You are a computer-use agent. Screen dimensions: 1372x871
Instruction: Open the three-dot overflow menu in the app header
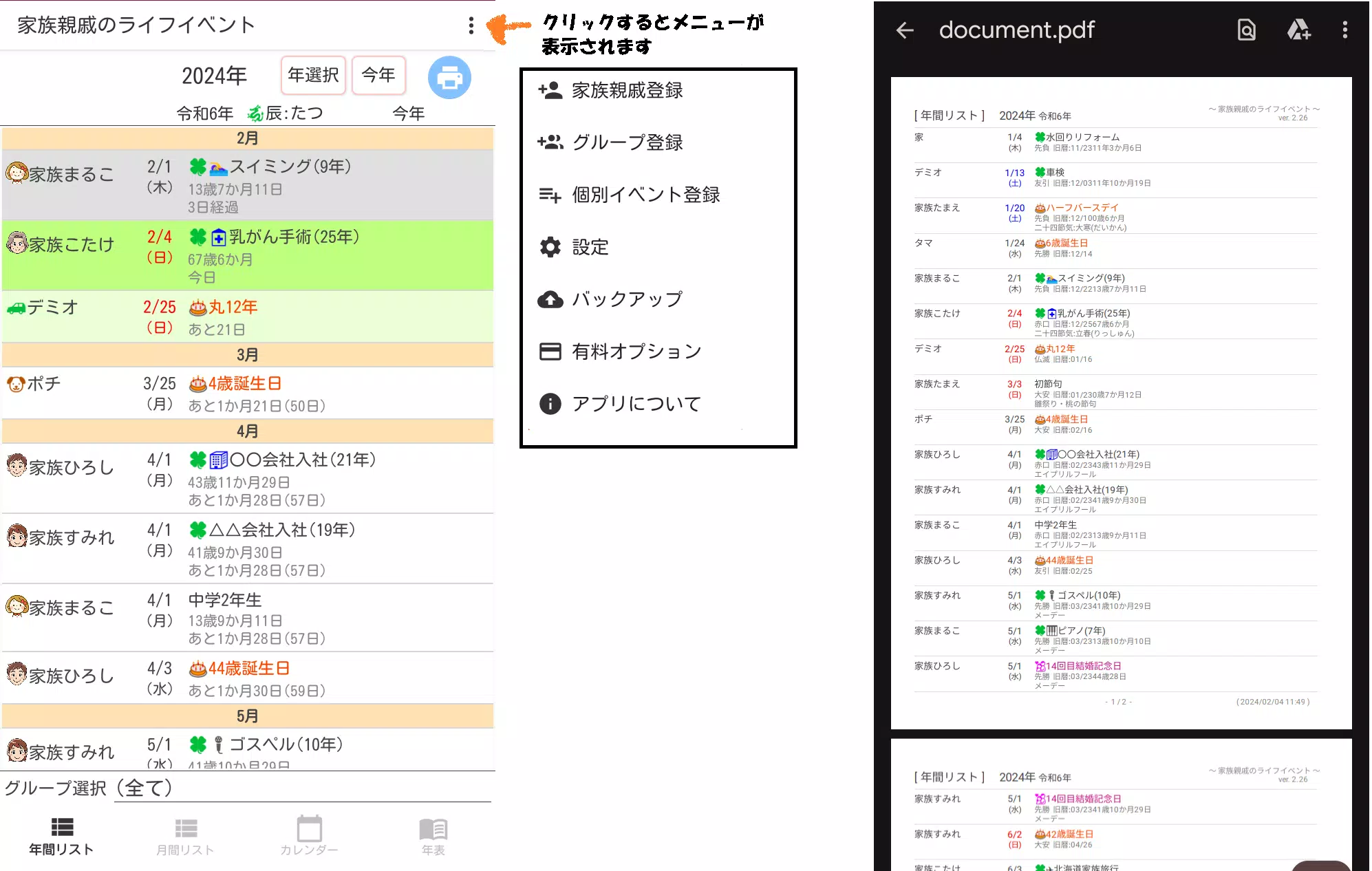pos(471,25)
